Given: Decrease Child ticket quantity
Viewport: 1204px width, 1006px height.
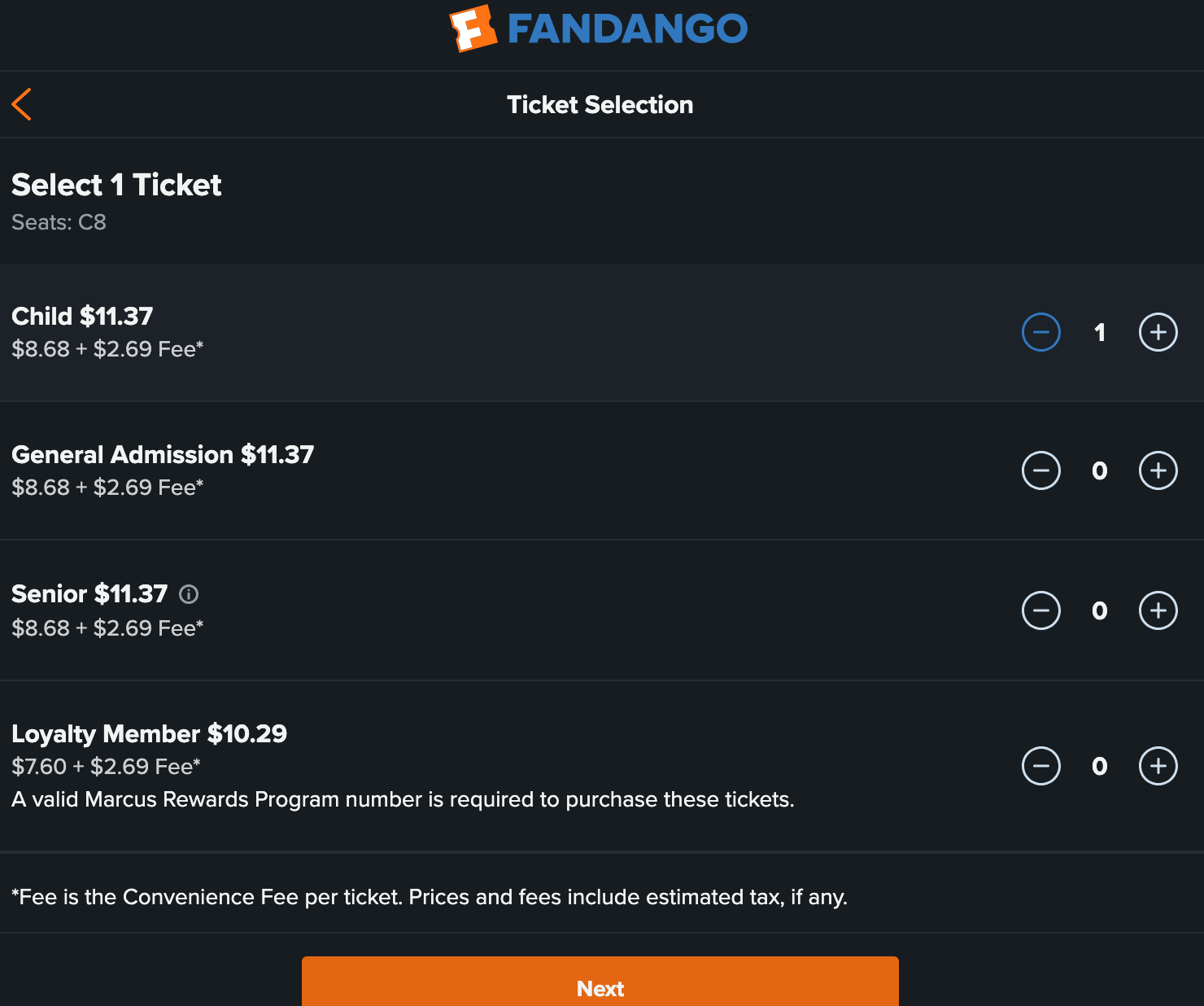Looking at the screenshot, I should click(1040, 332).
